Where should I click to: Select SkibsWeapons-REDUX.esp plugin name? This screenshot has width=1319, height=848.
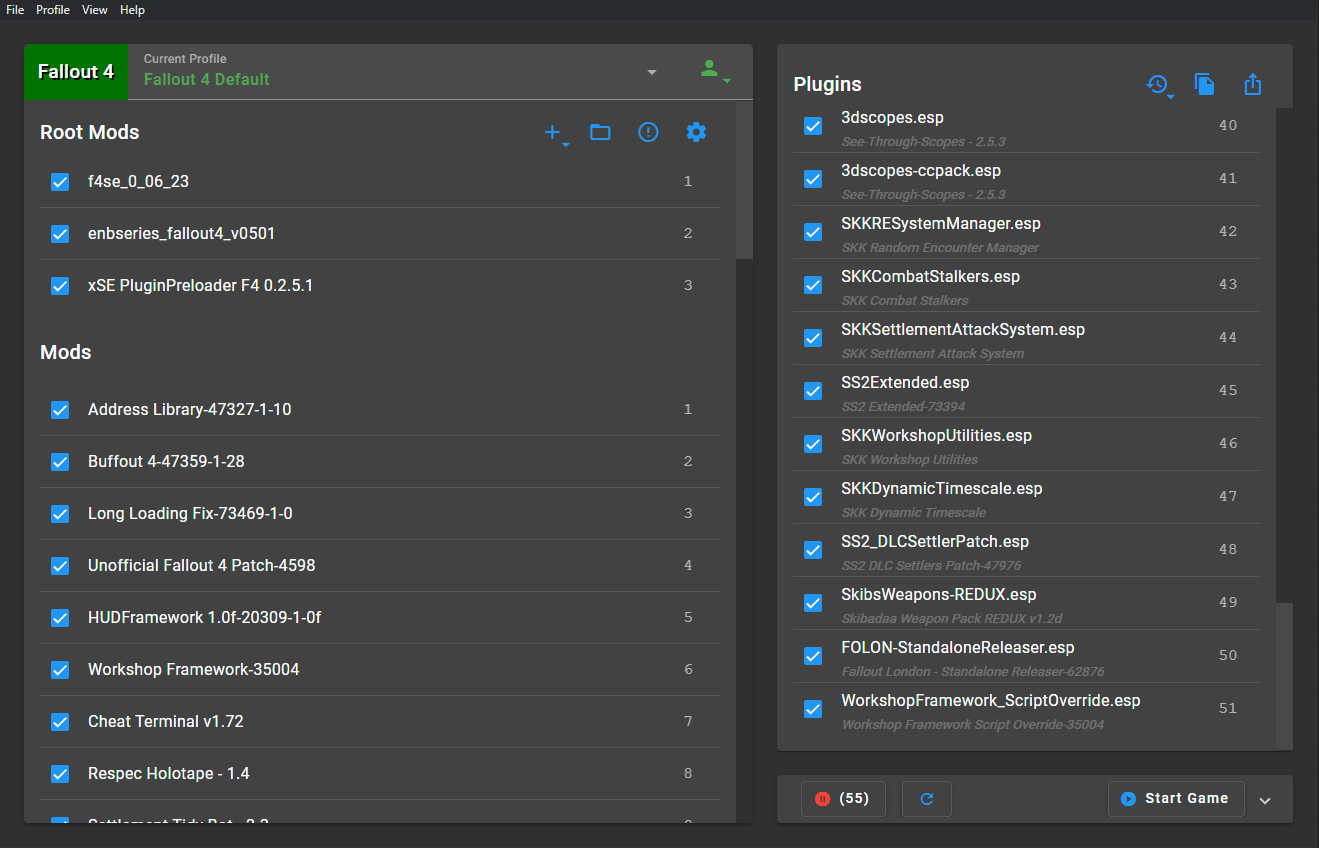point(939,595)
